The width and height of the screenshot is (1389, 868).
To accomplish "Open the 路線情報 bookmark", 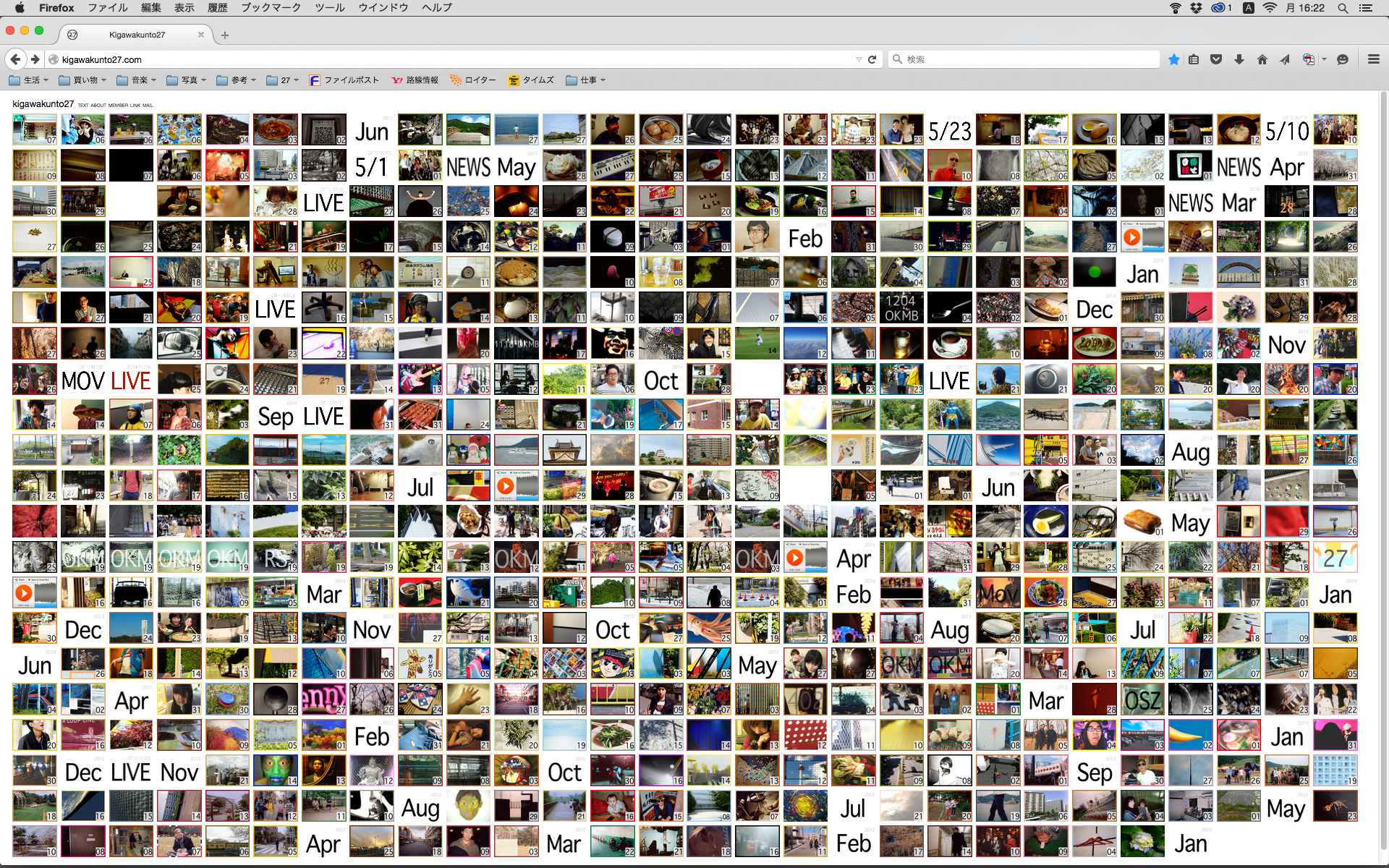I will [x=415, y=80].
